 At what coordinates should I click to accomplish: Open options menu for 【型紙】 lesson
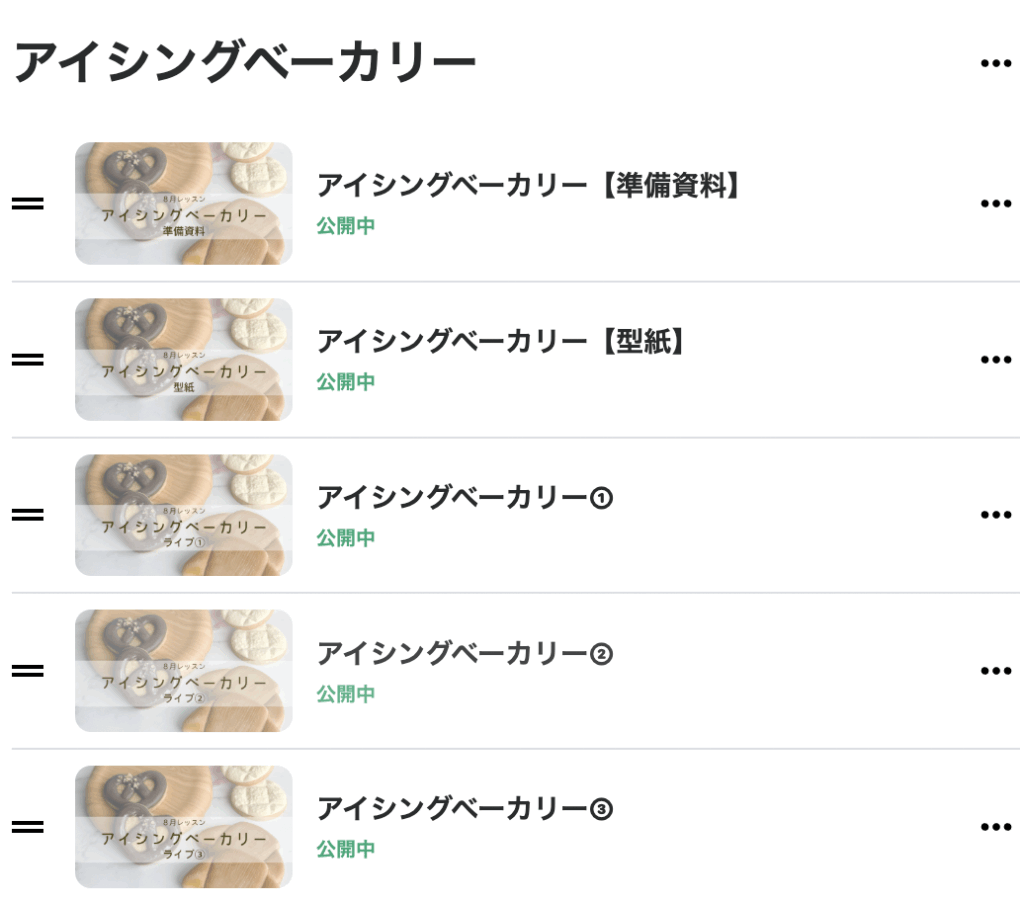click(995, 360)
